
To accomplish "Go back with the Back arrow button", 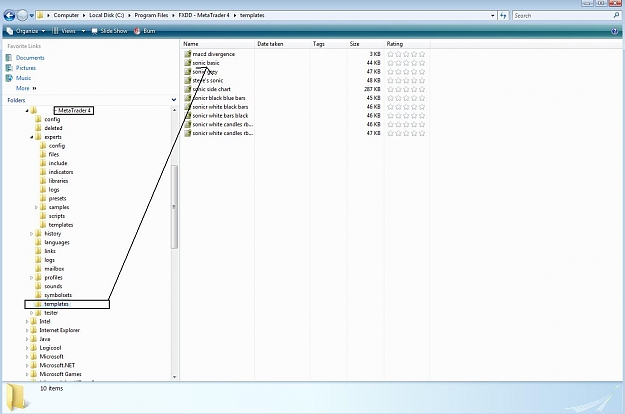I will [x=10, y=16].
